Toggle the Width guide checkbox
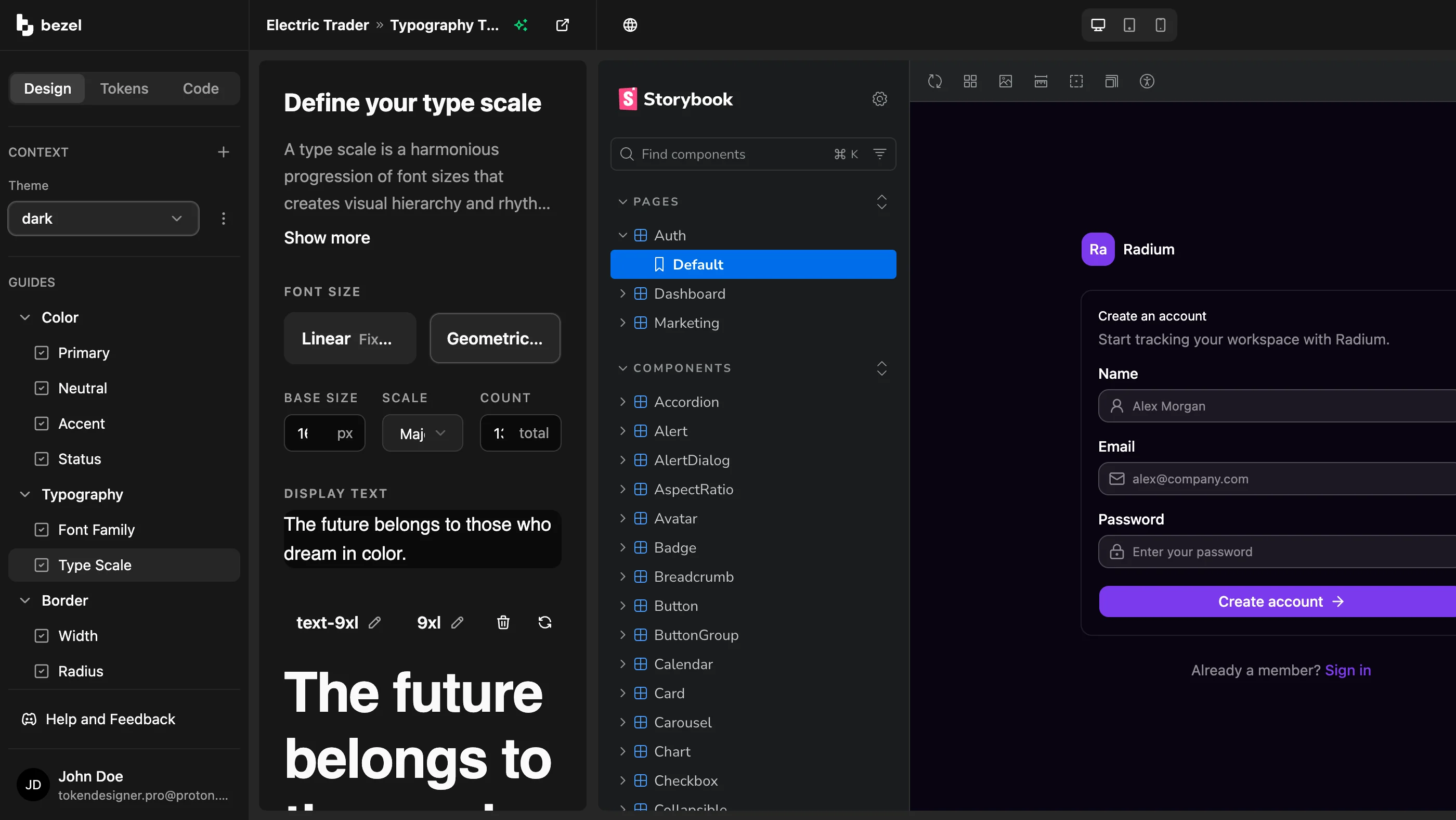 point(41,636)
